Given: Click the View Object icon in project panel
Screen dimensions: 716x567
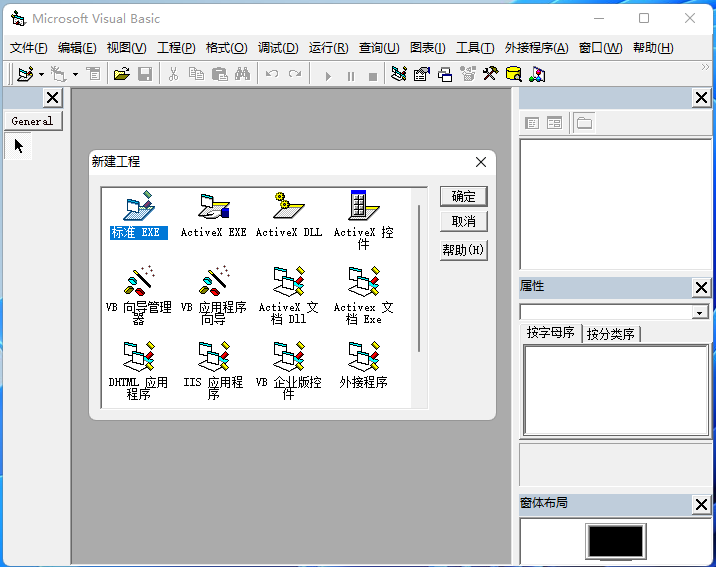Looking at the screenshot, I should 554,123.
